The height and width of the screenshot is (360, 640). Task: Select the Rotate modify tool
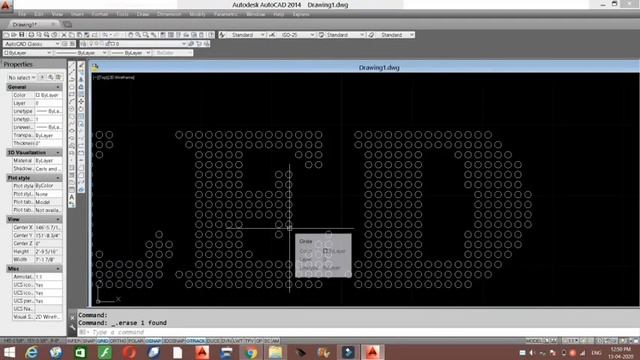click(81, 109)
